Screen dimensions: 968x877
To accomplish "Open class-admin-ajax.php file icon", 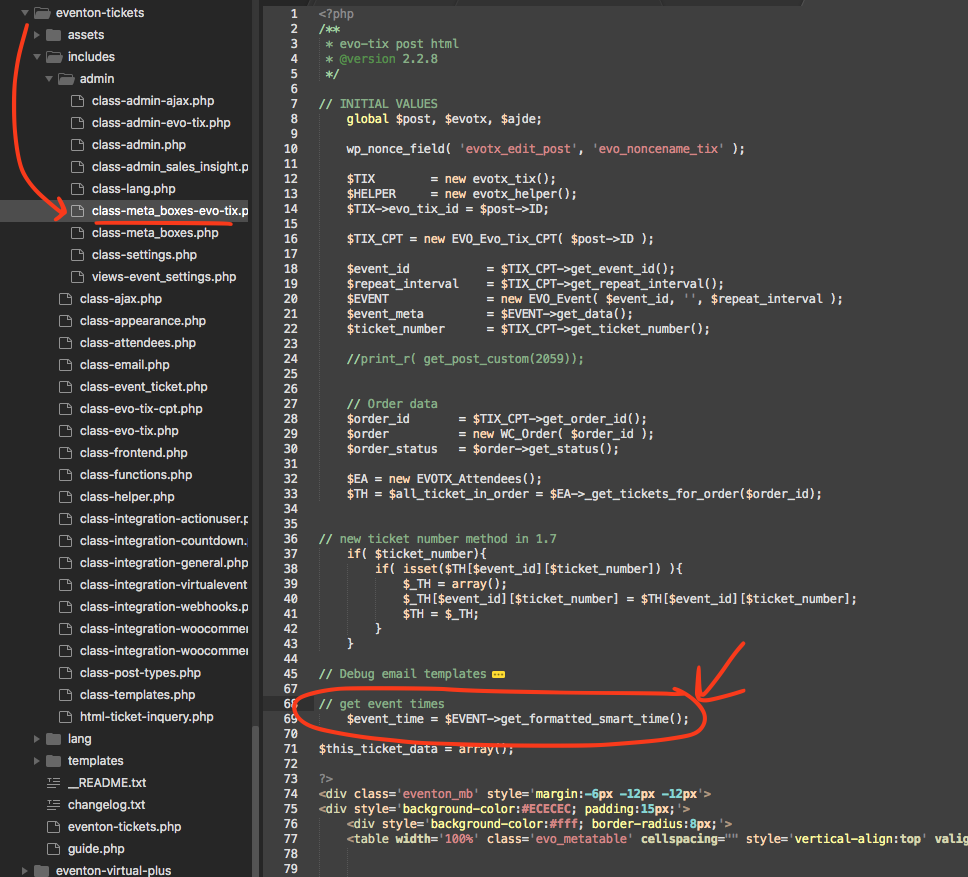I will coord(77,101).
